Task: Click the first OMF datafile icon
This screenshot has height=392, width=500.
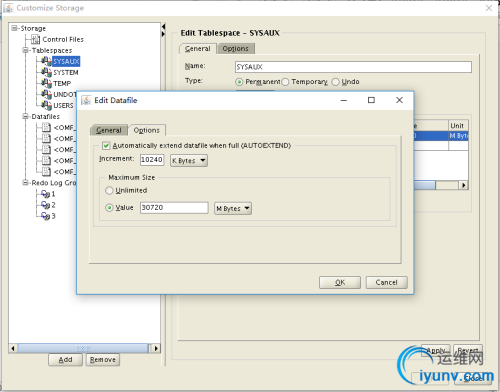Action: [x=46, y=127]
